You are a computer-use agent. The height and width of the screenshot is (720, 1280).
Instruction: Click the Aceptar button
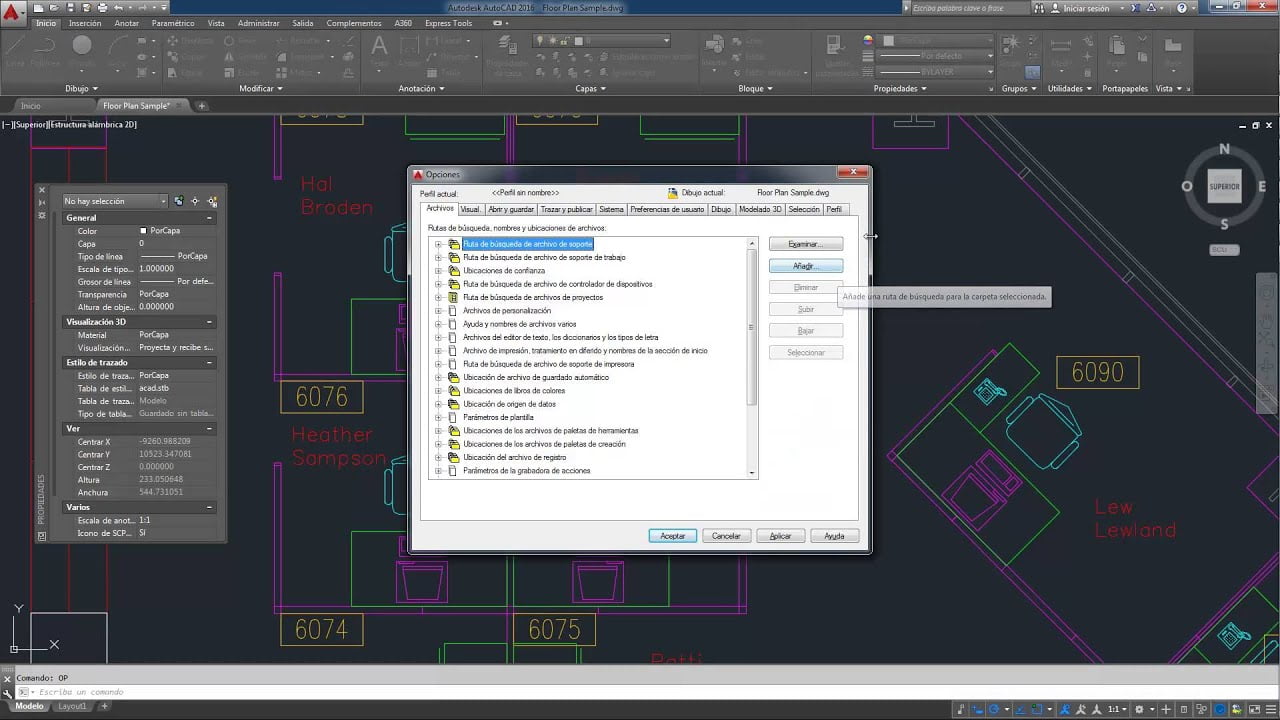tap(672, 536)
